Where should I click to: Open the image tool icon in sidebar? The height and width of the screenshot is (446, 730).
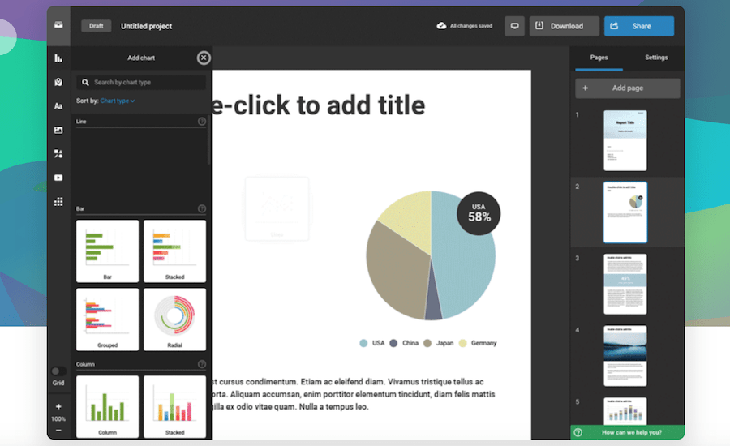[58, 130]
